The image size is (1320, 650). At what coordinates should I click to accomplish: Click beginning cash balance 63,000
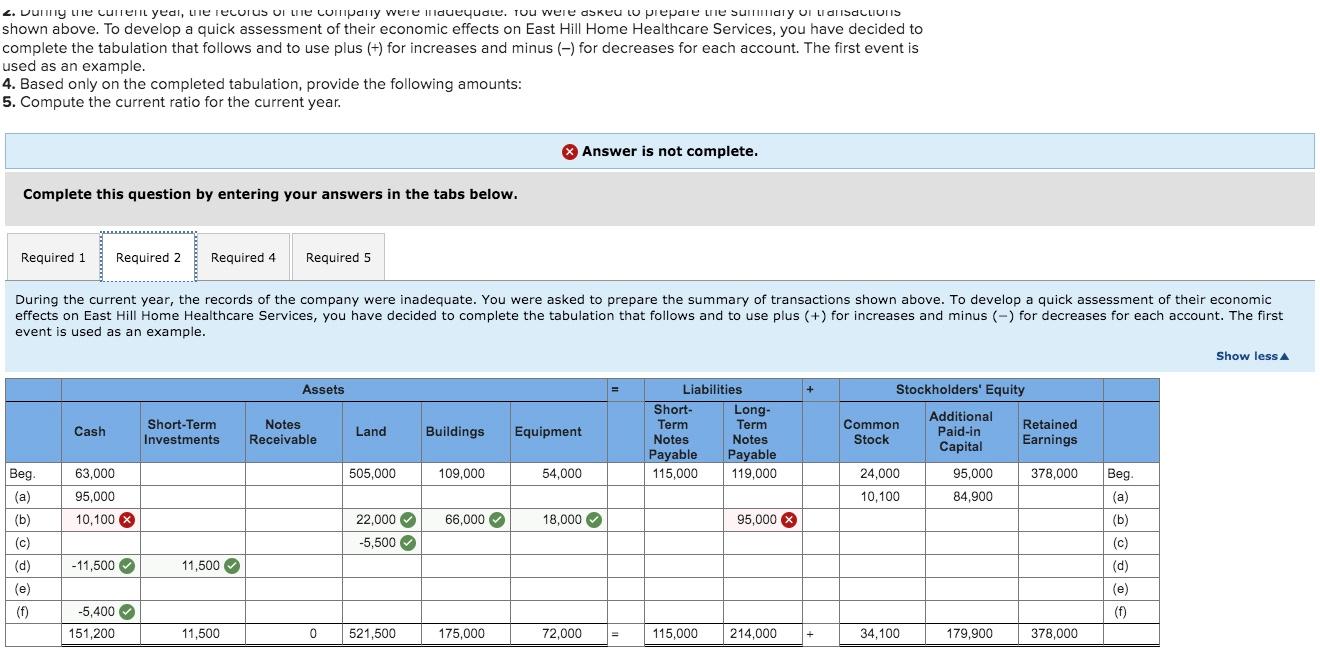(95, 474)
